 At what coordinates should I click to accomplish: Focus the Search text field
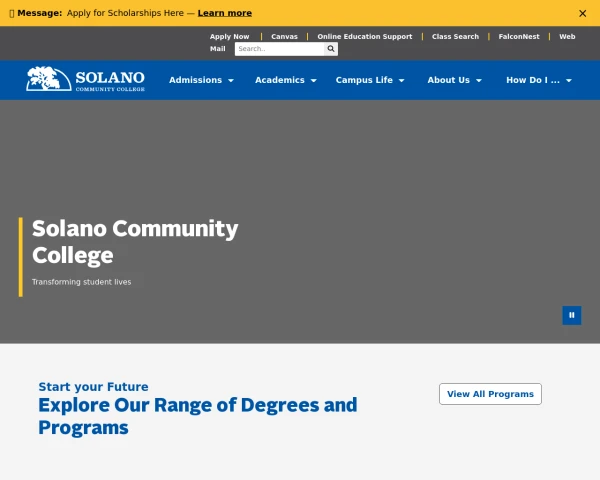(x=279, y=49)
